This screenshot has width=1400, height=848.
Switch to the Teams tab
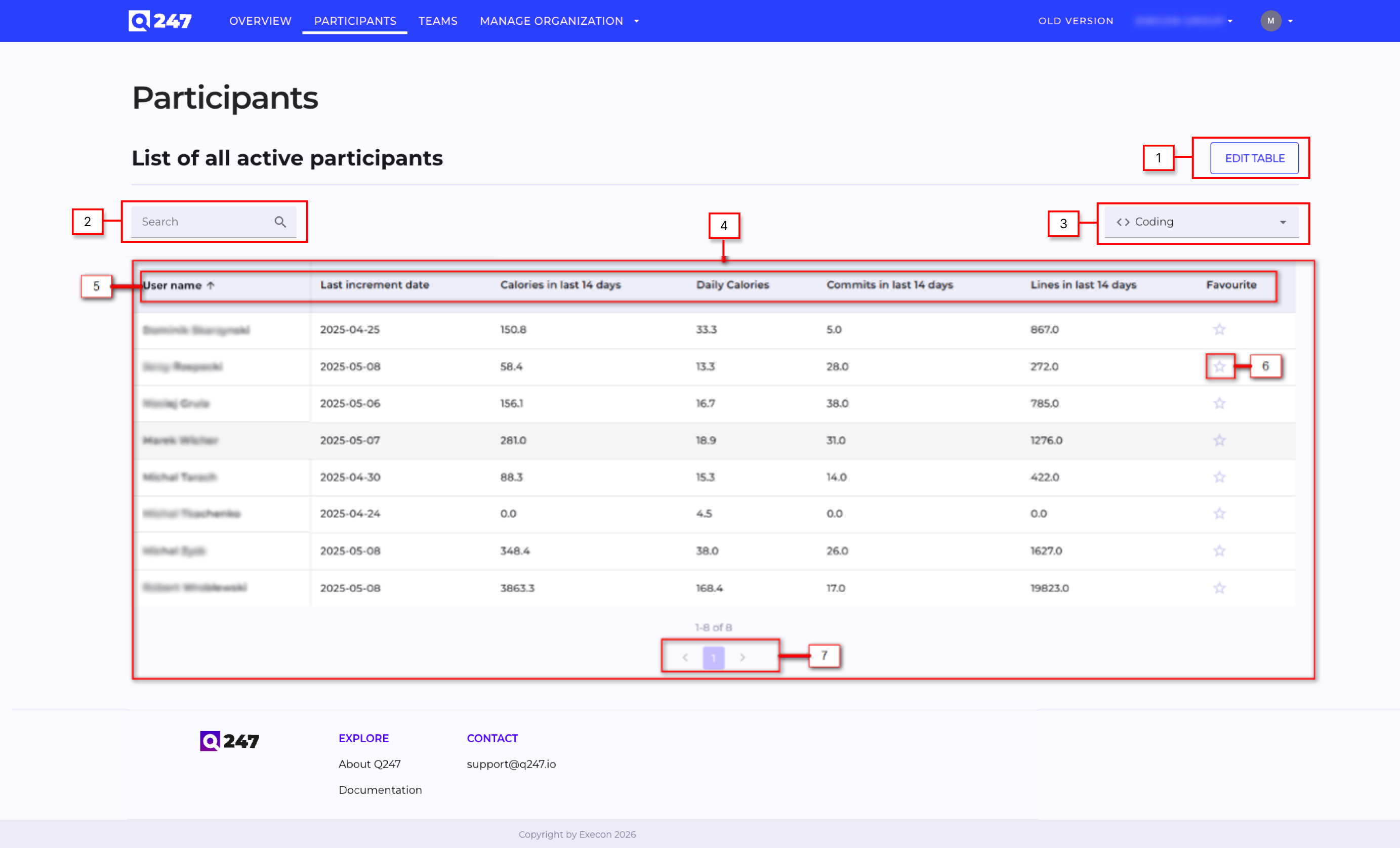[x=437, y=20]
